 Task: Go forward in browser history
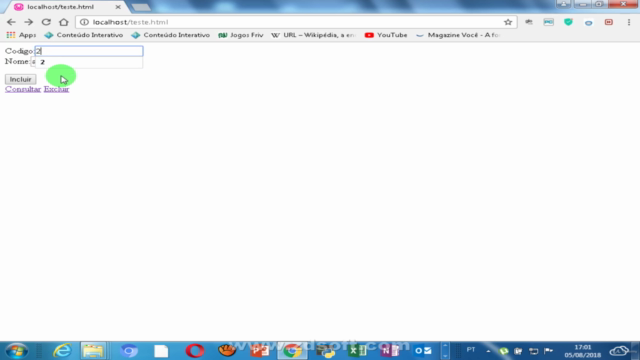[x=28, y=22]
